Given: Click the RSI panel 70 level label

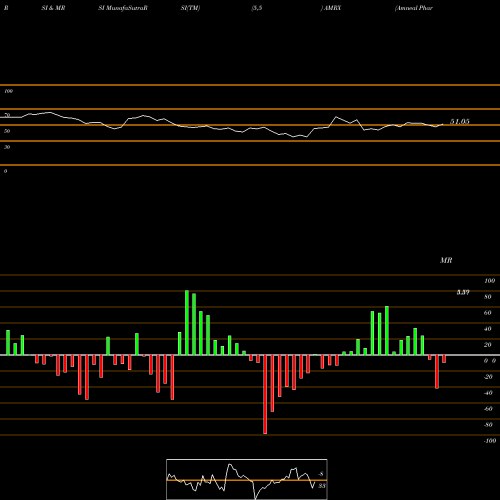Looking at the screenshot, I should pyautogui.click(x=7, y=115).
